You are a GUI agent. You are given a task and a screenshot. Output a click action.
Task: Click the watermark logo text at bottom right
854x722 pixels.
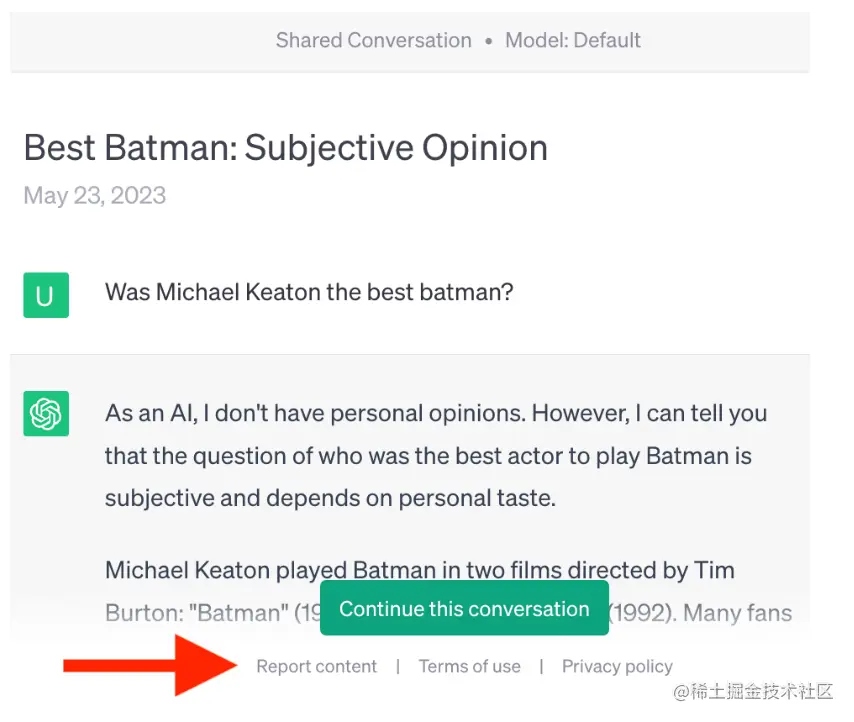[x=753, y=692]
